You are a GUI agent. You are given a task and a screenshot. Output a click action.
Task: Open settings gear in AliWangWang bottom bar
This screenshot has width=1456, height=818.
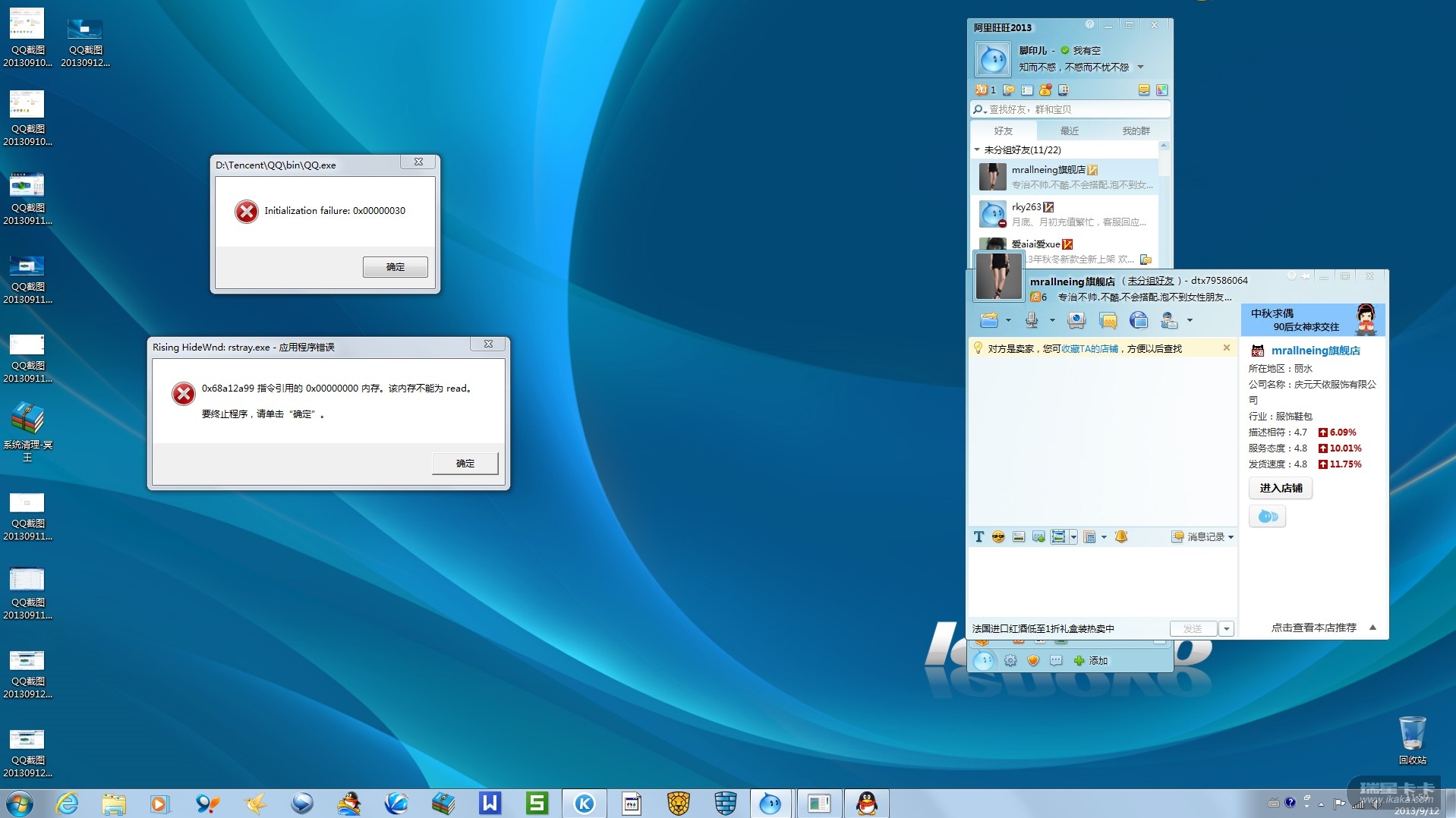click(1010, 661)
